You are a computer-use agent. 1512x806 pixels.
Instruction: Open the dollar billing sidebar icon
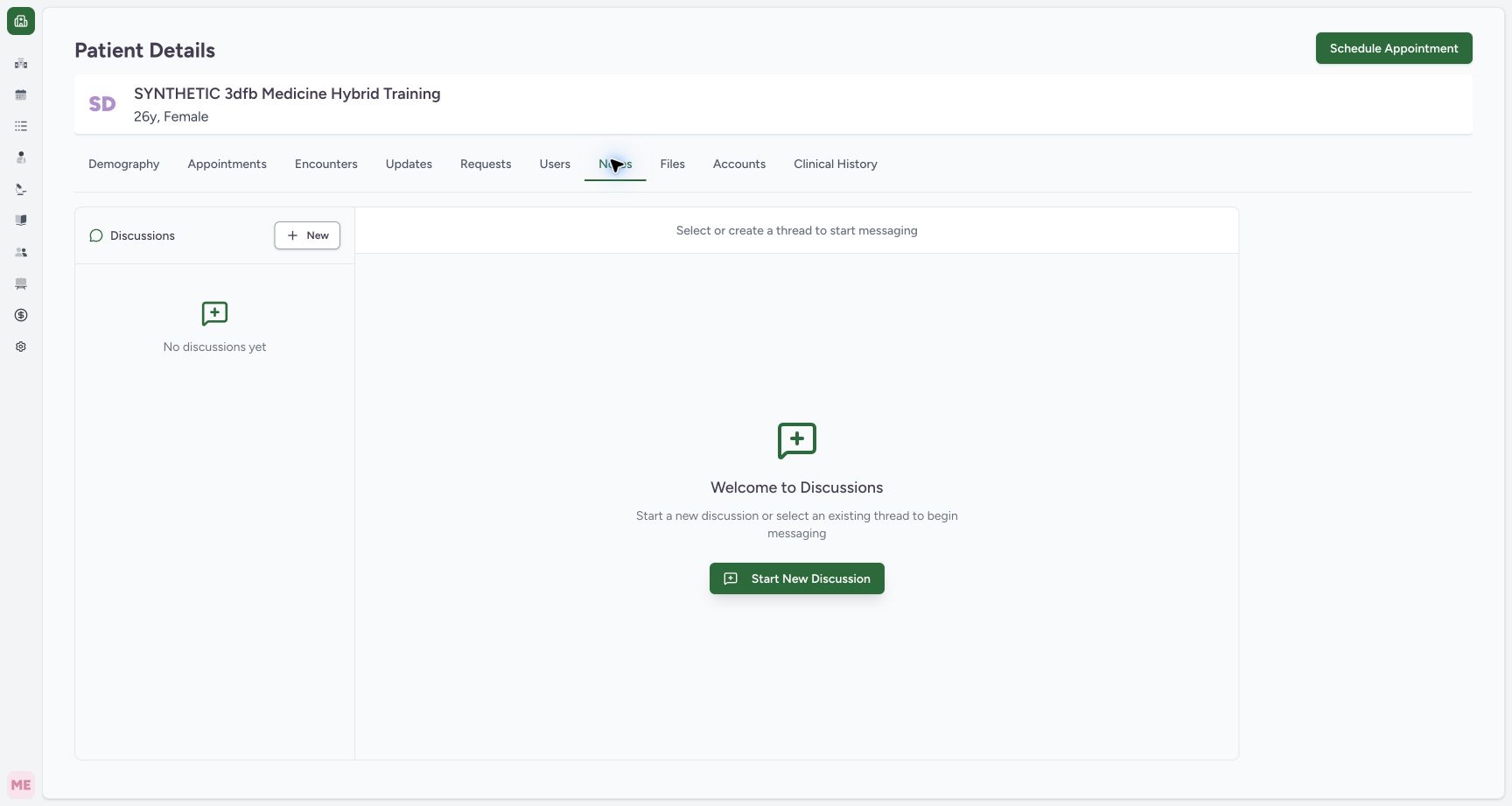pos(21,315)
